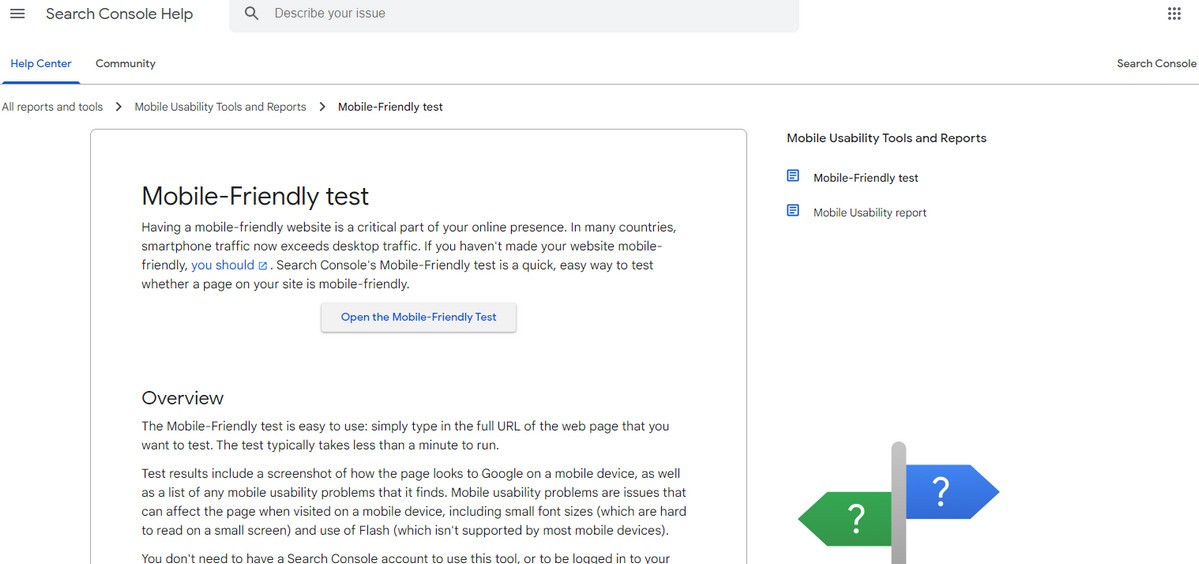1199x564 pixels.
Task: Open Mobile Usability report sidebar link
Action: (869, 213)
